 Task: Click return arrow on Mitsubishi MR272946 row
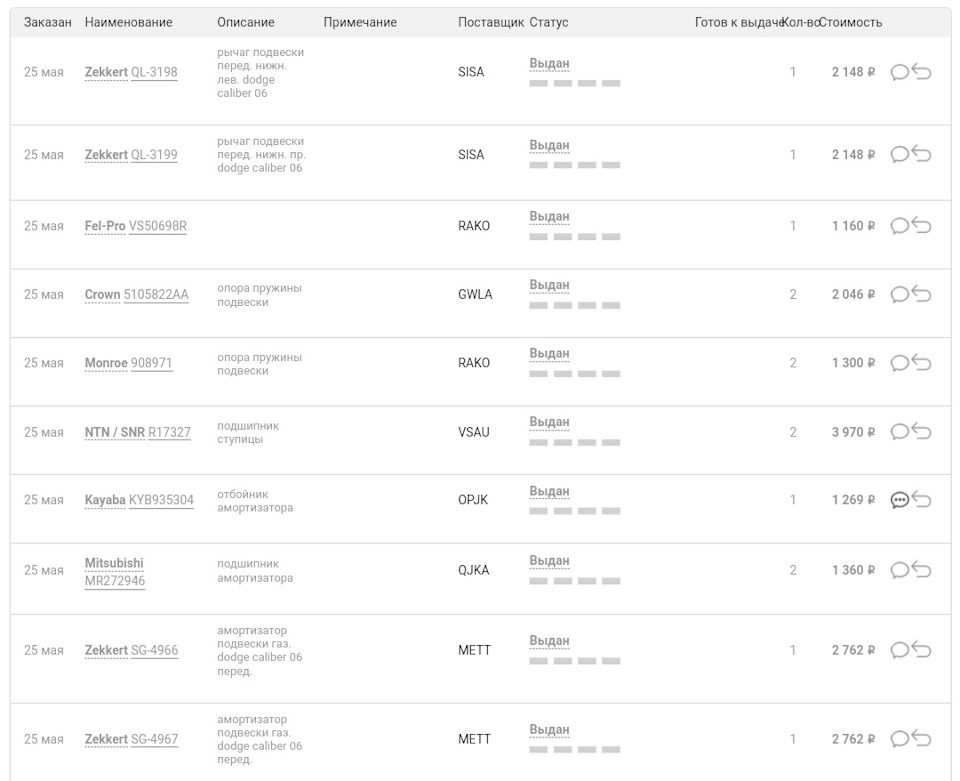pos(922,570)
